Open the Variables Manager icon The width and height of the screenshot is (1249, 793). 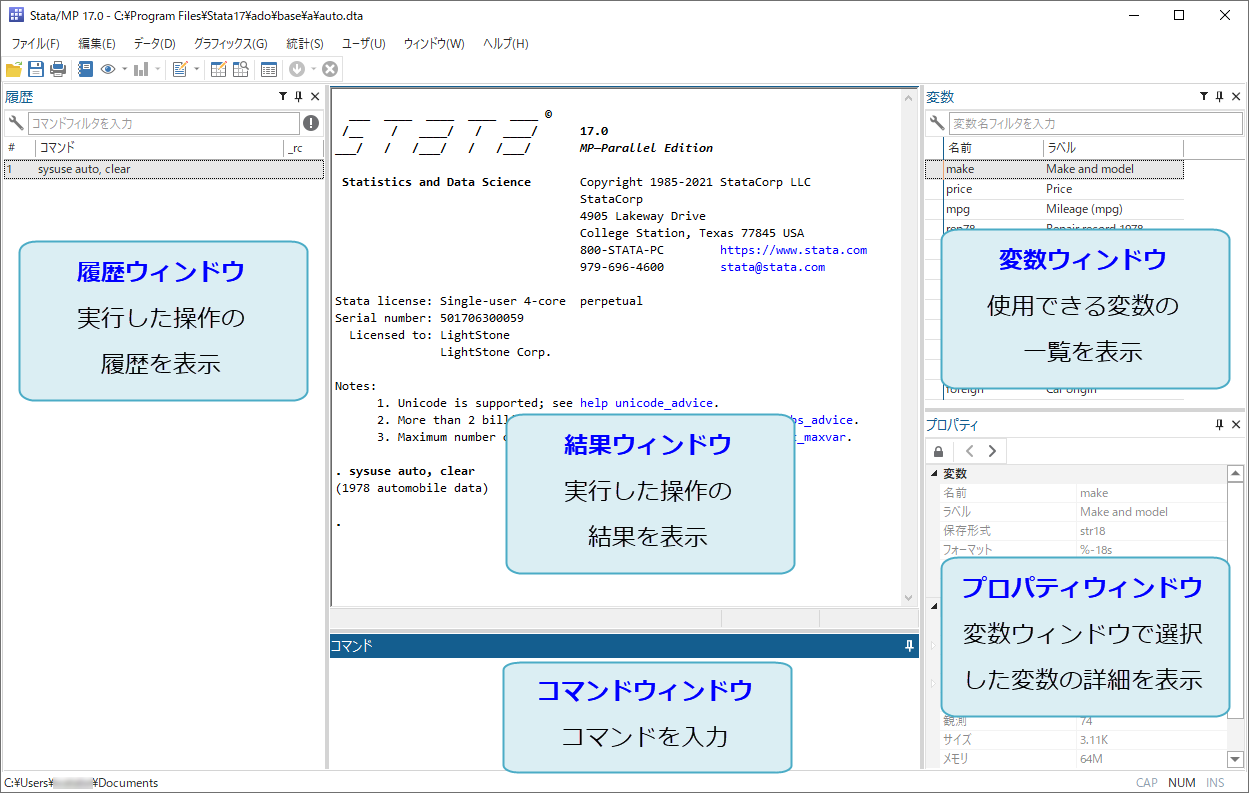(x=269, y=69)
